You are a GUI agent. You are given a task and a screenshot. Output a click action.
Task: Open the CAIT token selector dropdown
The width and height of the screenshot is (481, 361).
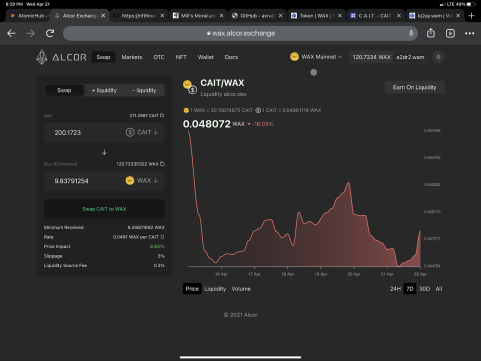pos(142,132)
